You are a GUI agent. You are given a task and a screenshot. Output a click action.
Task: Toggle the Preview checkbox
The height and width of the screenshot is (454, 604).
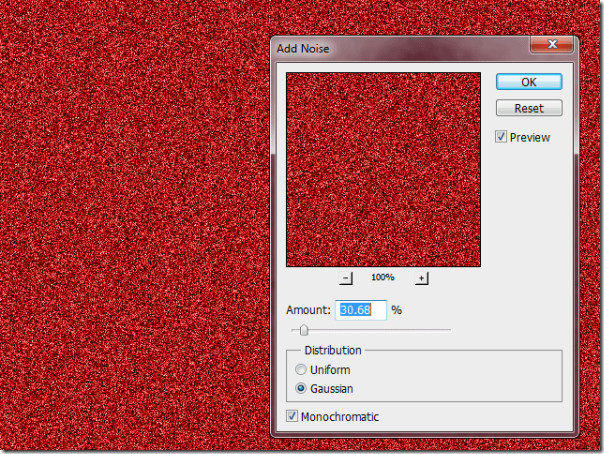pos(501,137)
